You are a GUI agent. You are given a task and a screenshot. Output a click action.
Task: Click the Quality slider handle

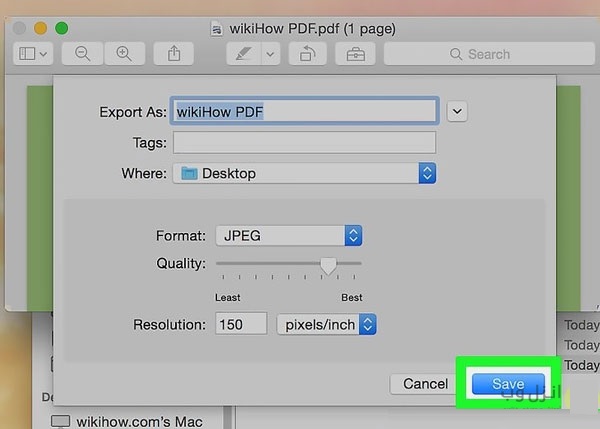click(x=327, y=264)
